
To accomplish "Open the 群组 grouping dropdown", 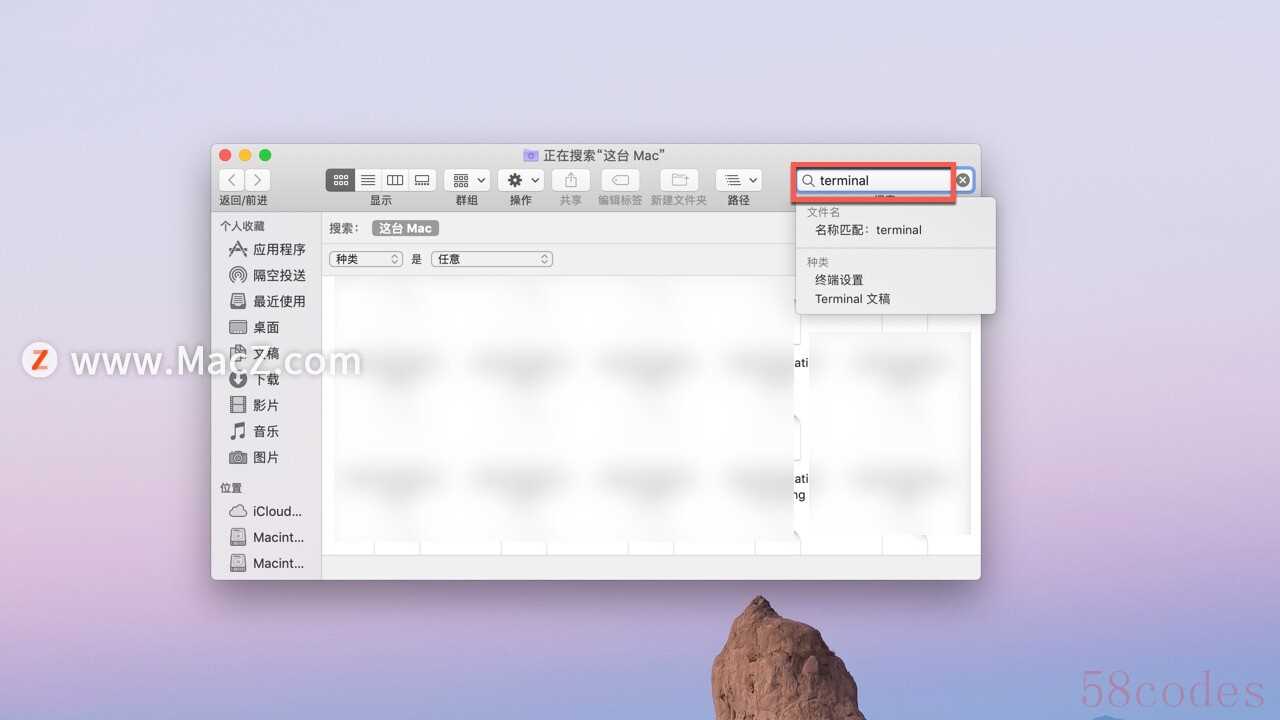I will [467, 180].
